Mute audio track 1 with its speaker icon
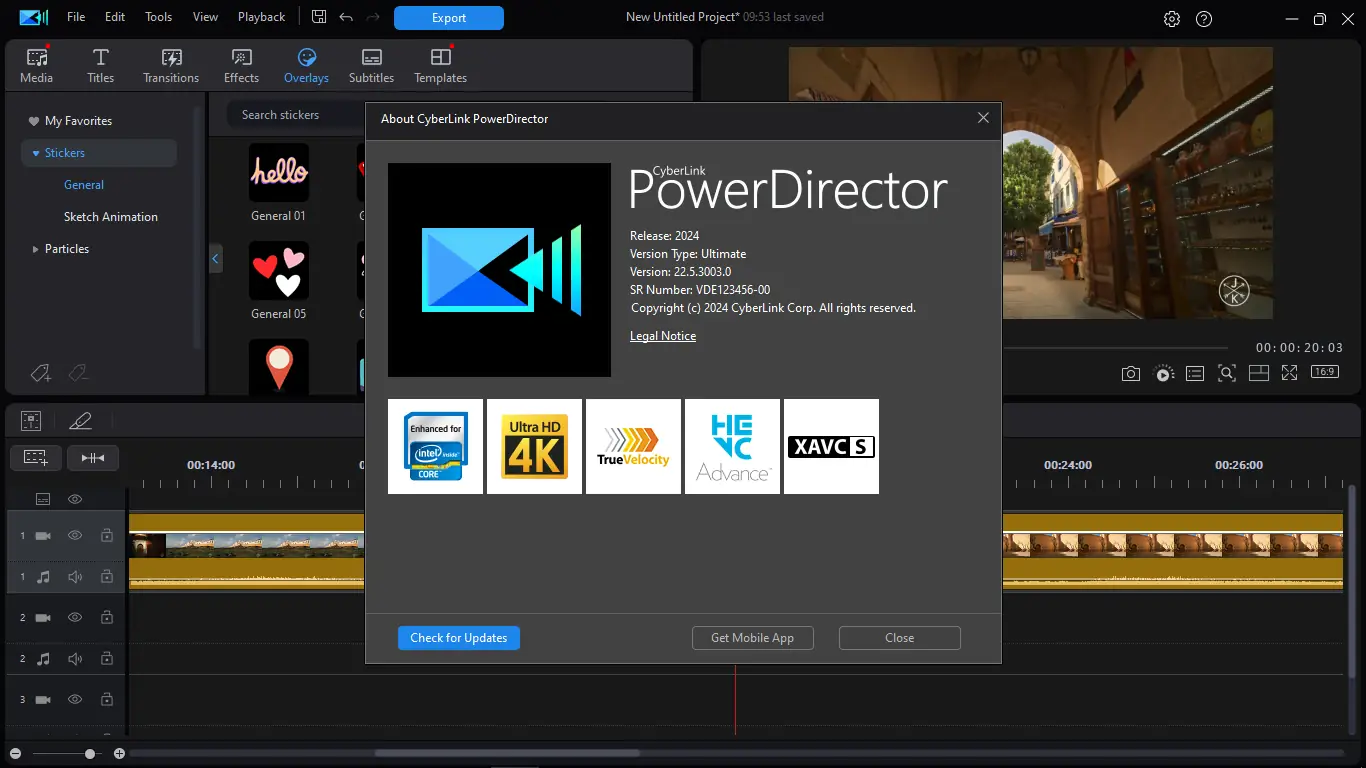Image resolution: width=1366 pixels, height=768 pixels. tap(75, 577)
